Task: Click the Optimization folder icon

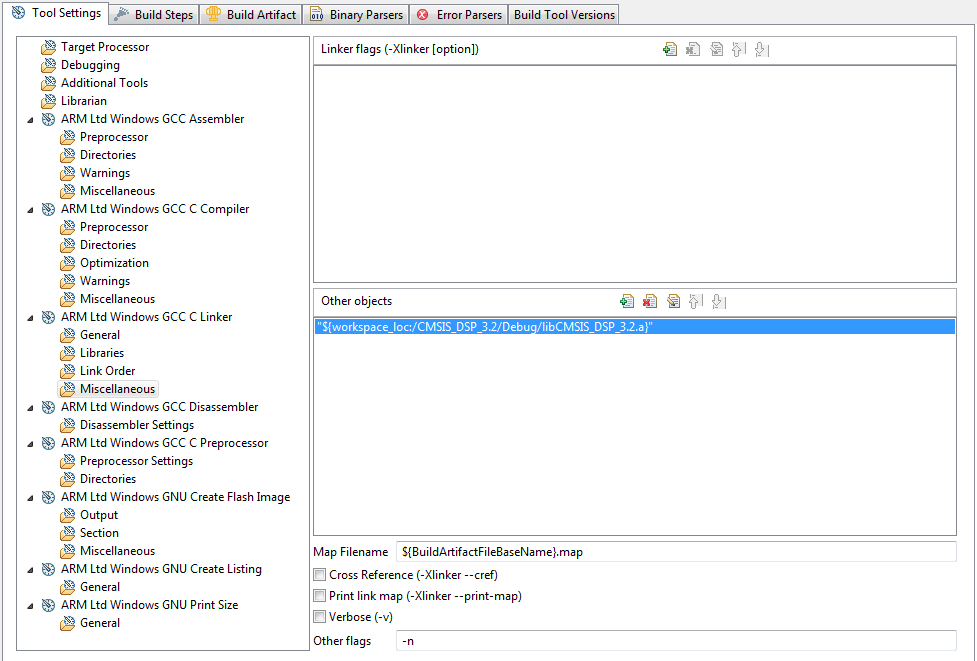Action: (68, 264)
